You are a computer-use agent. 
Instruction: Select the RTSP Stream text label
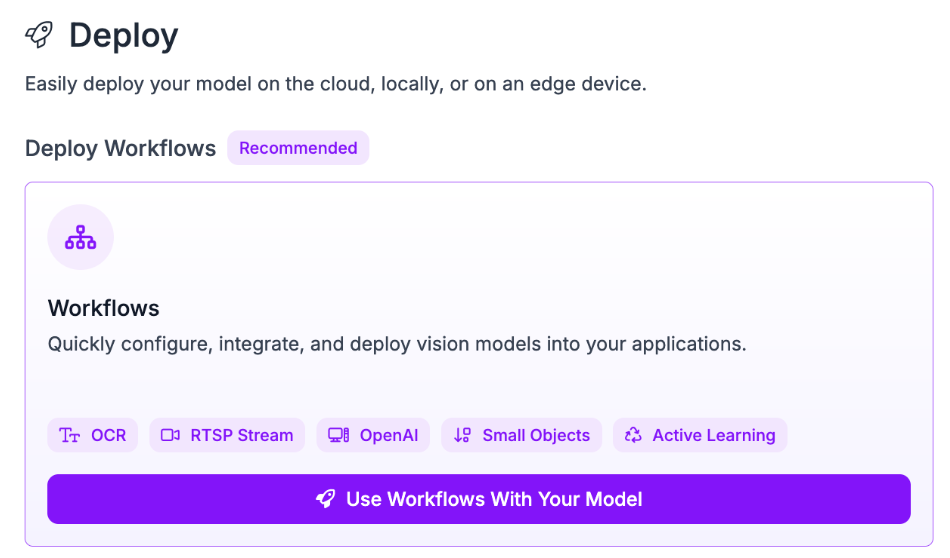click(x=241, y=435)
